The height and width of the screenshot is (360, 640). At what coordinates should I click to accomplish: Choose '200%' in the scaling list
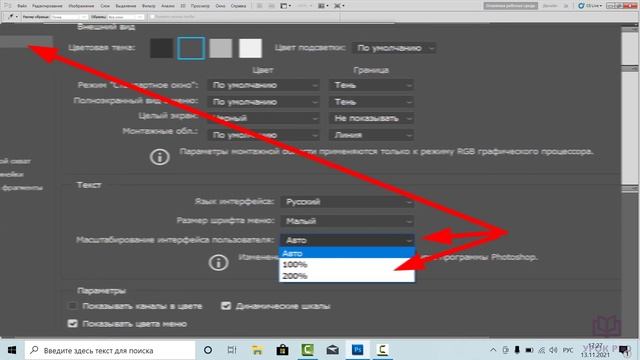pyautogui.click(x=347, y=276)
